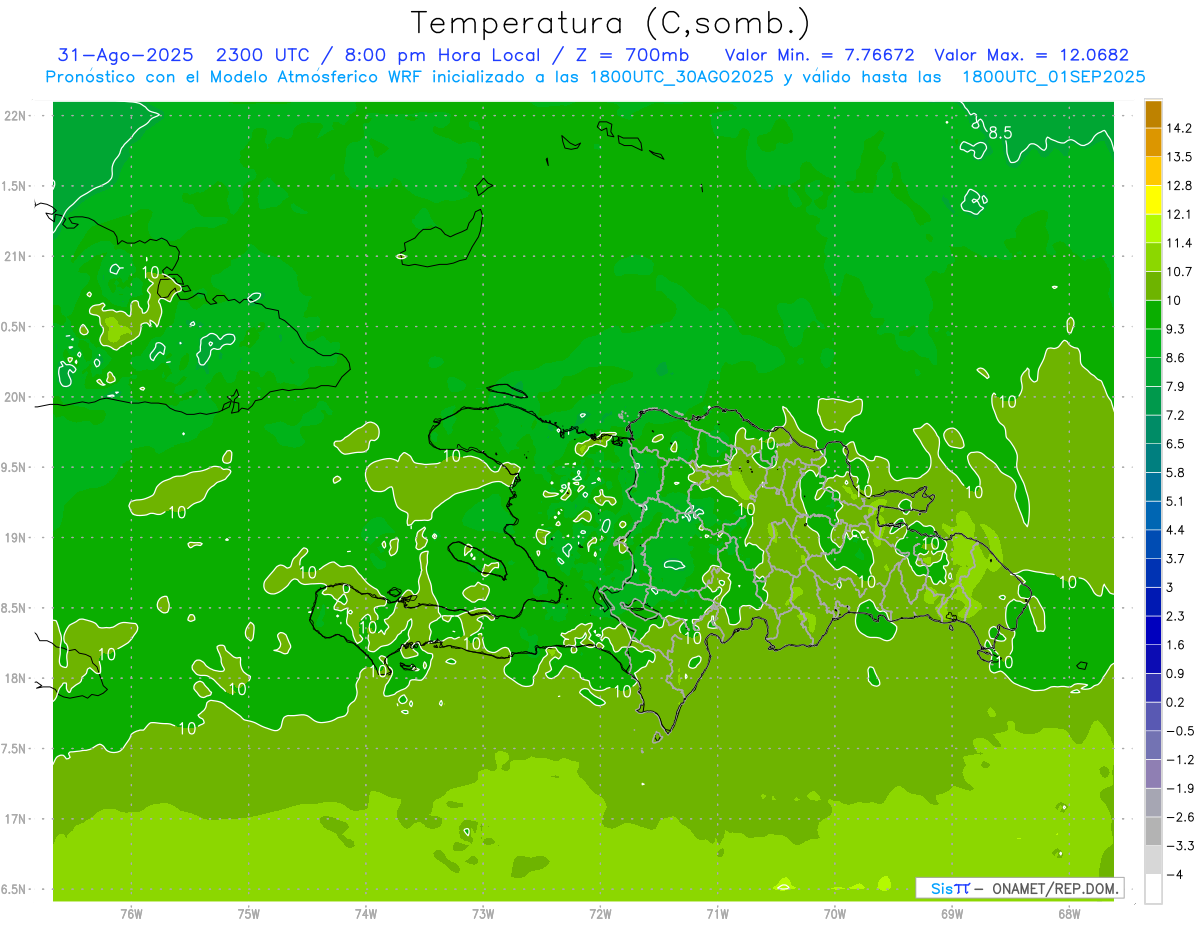Screen dimensions: 1200x927
Task: Click the white legend swatch below -4
Action: (x=1153, y=888)
